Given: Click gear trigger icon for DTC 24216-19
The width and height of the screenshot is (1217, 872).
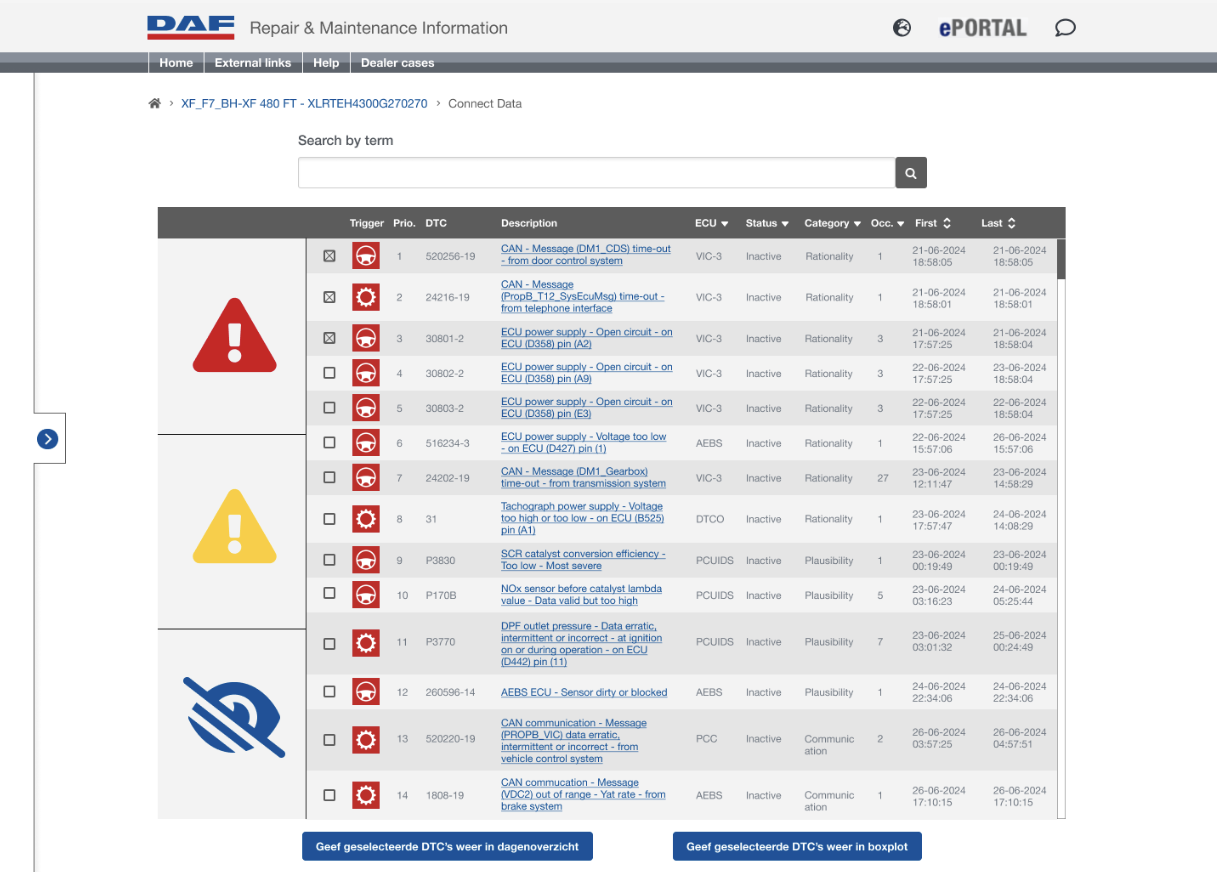Looking at the screenshot, I should 365,297.
